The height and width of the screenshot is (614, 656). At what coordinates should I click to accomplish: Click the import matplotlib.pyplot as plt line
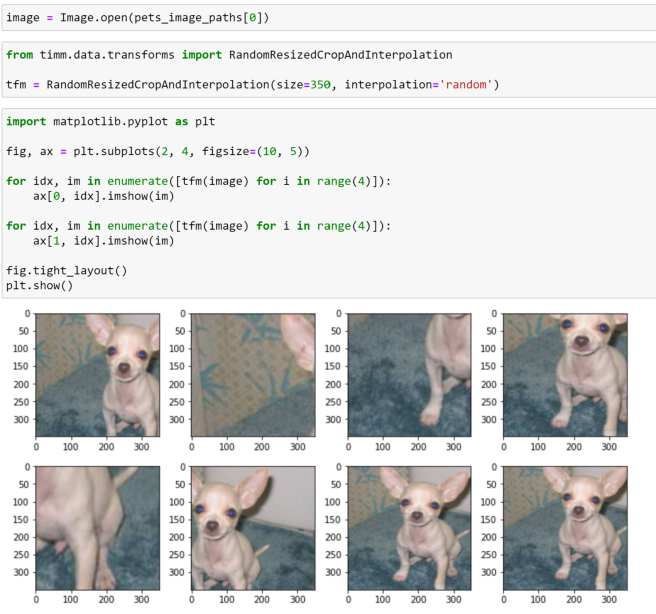110,122
